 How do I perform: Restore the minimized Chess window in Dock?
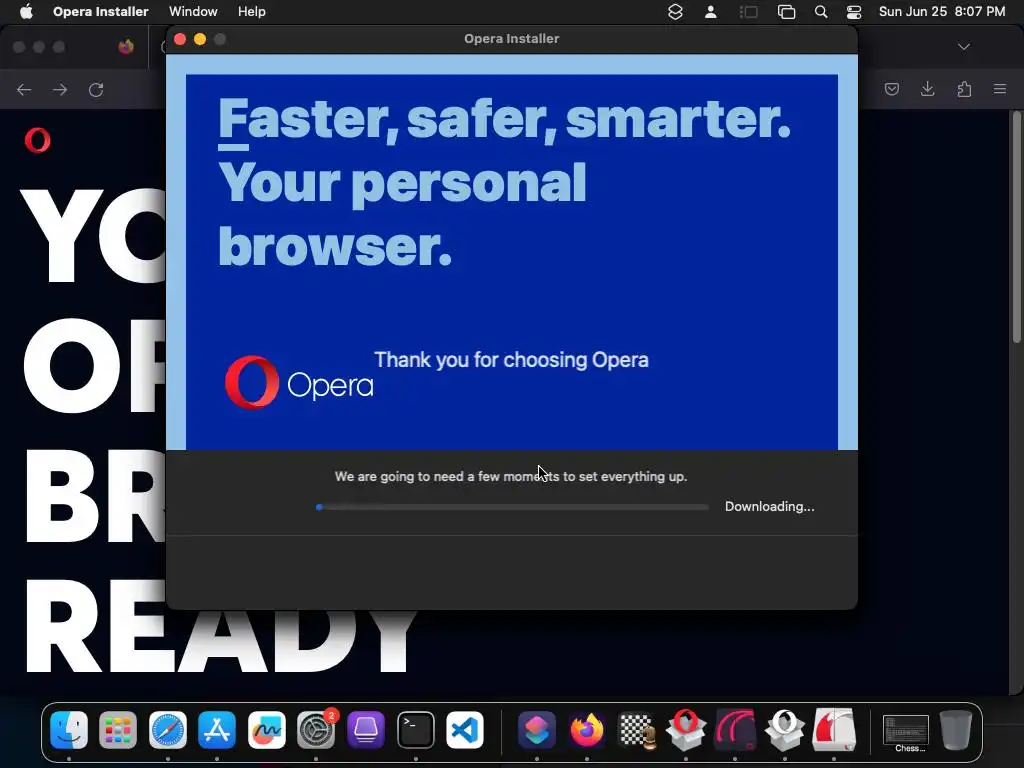pos(906,731)
